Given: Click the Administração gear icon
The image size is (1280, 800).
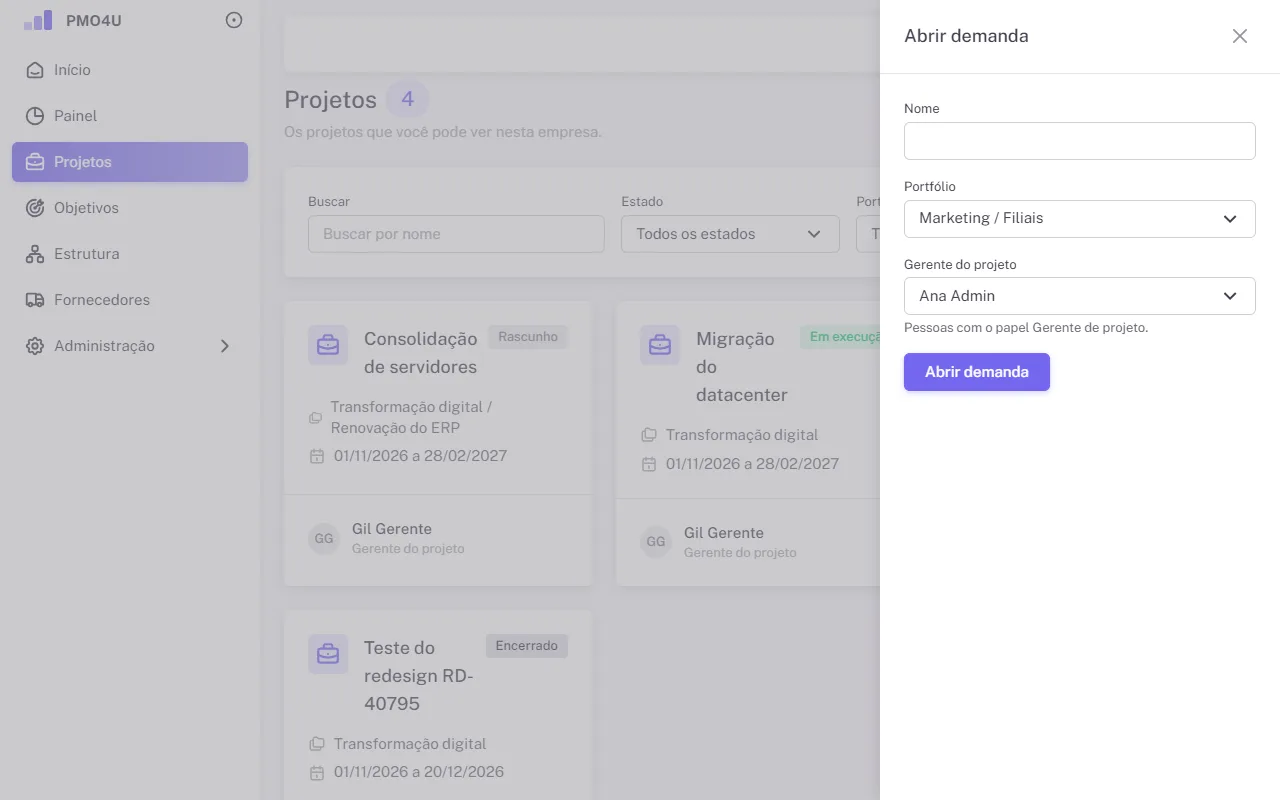Looking at the screenshot, I should [35, 346].
